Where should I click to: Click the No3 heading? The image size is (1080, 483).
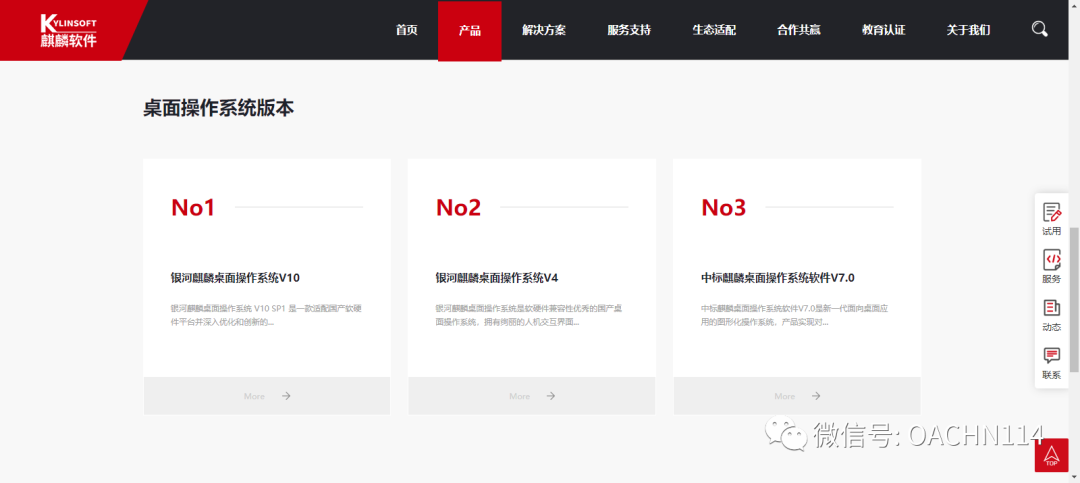(x=723, y=207)
